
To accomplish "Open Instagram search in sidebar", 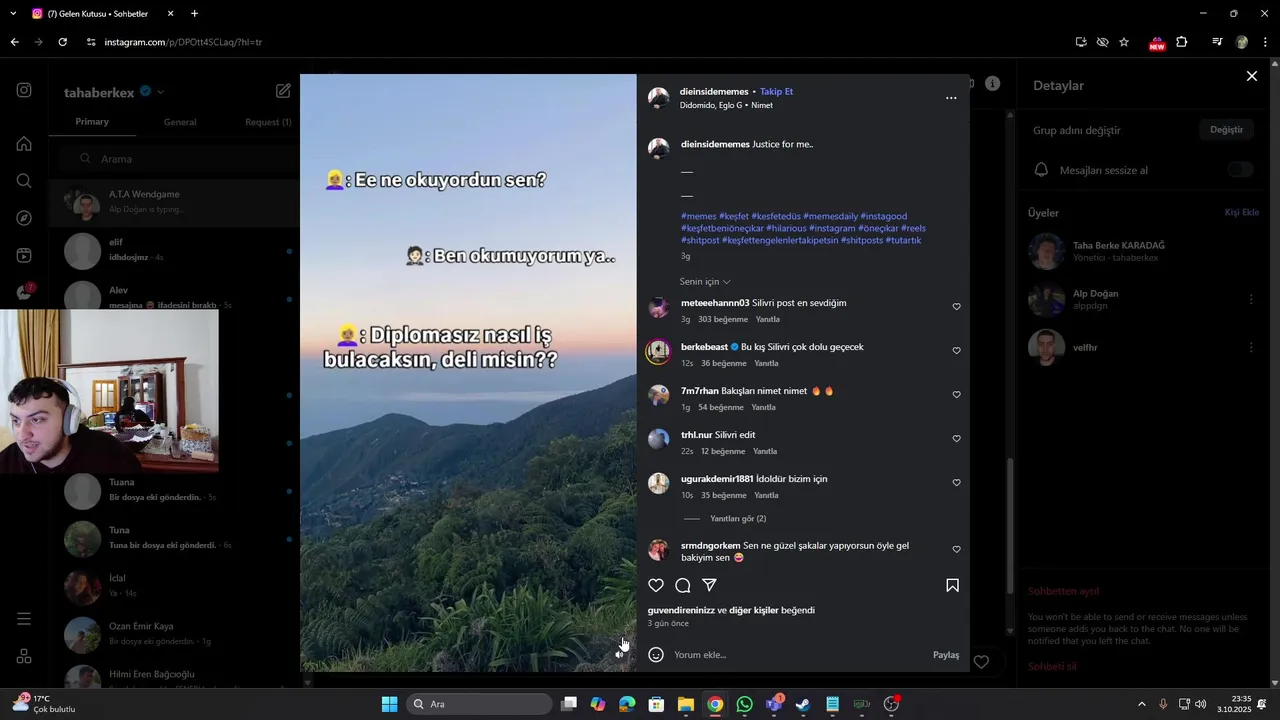I will click(24, 181).
